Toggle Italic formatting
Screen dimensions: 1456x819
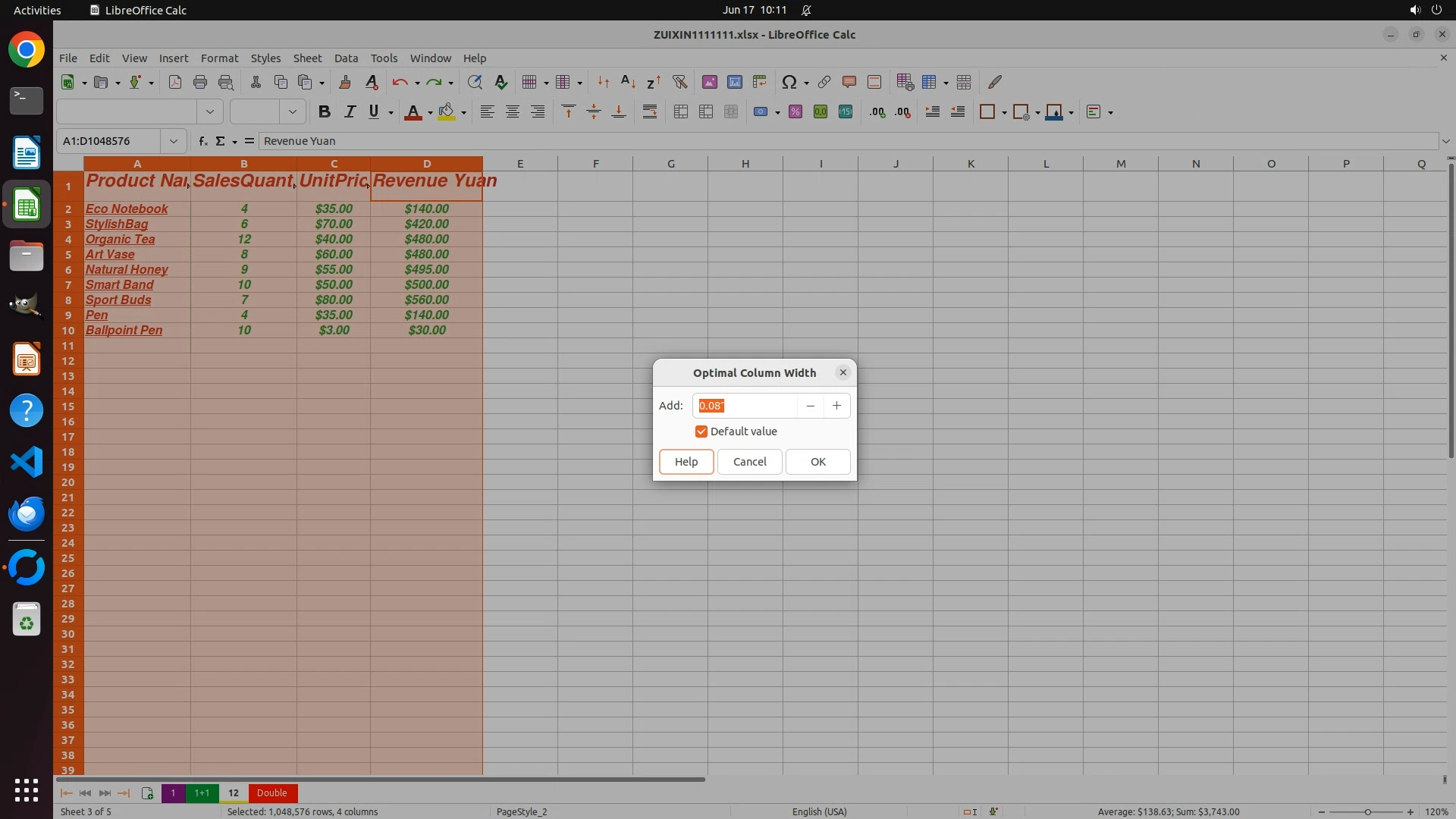[350, 111]
